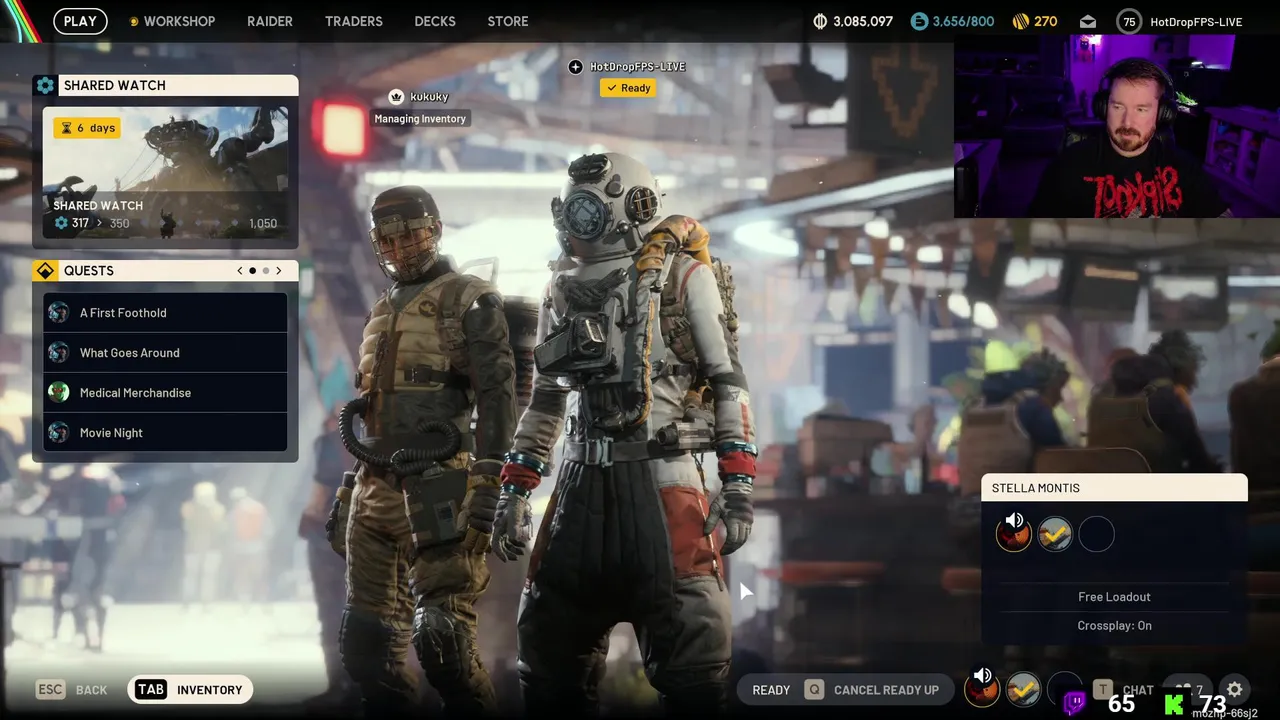Open the Shared Watch event thumbnail

click(x=165, y=172)
